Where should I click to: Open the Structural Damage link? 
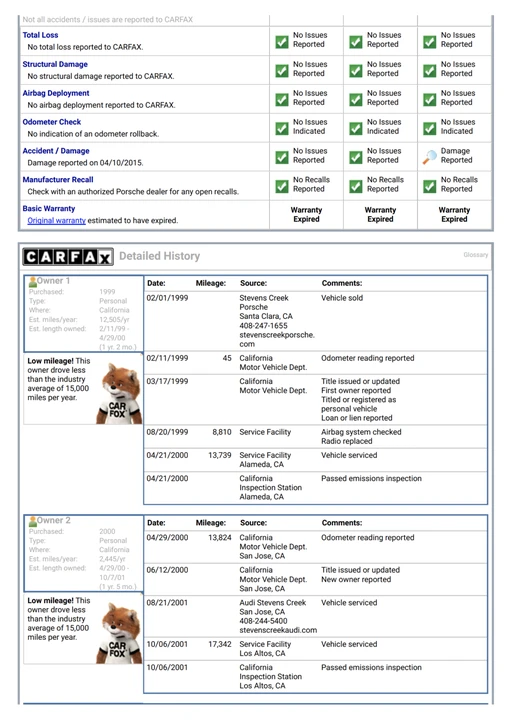point(55,64)
